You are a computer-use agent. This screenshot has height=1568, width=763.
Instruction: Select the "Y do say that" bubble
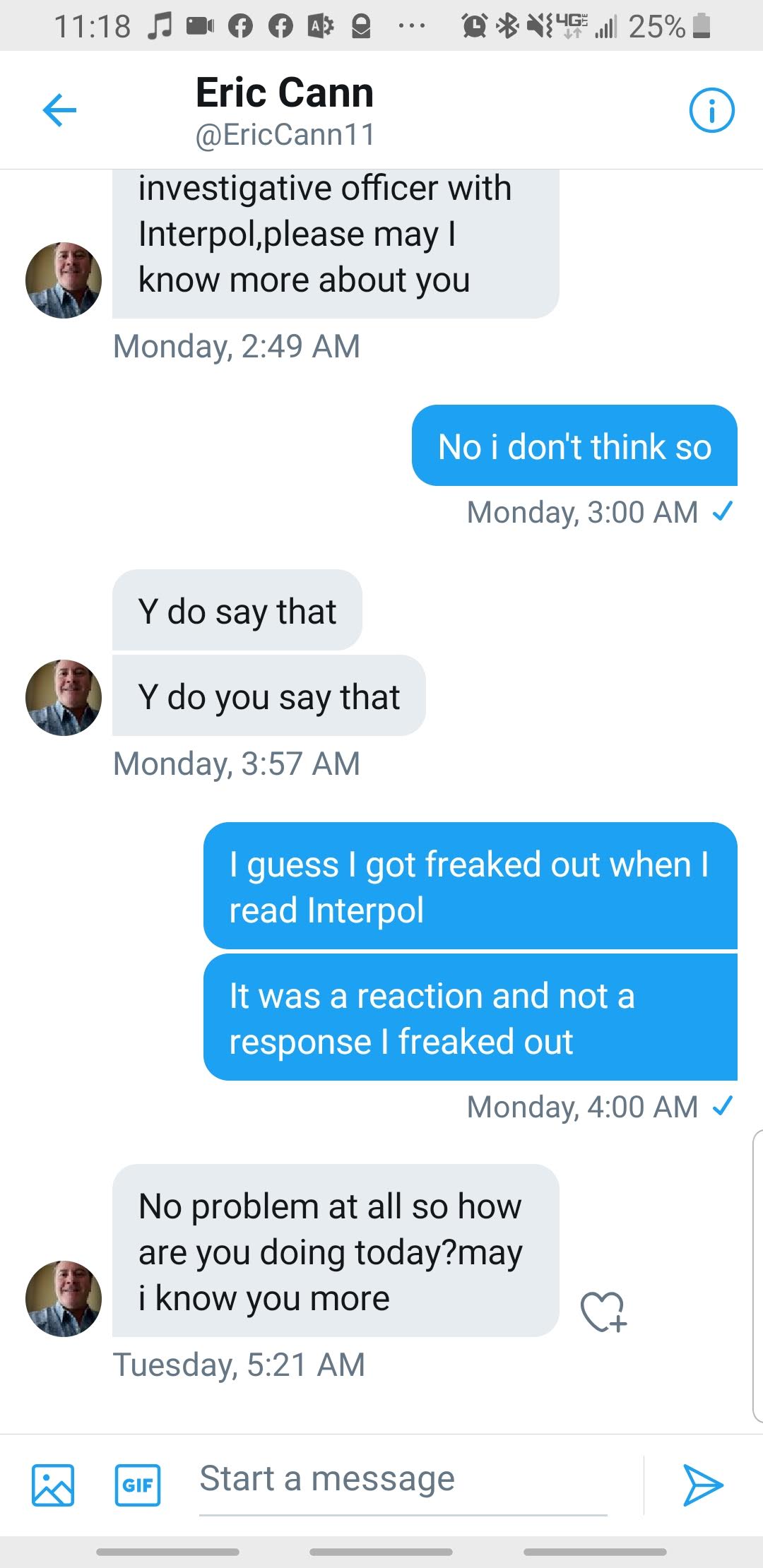coord(237,611)
